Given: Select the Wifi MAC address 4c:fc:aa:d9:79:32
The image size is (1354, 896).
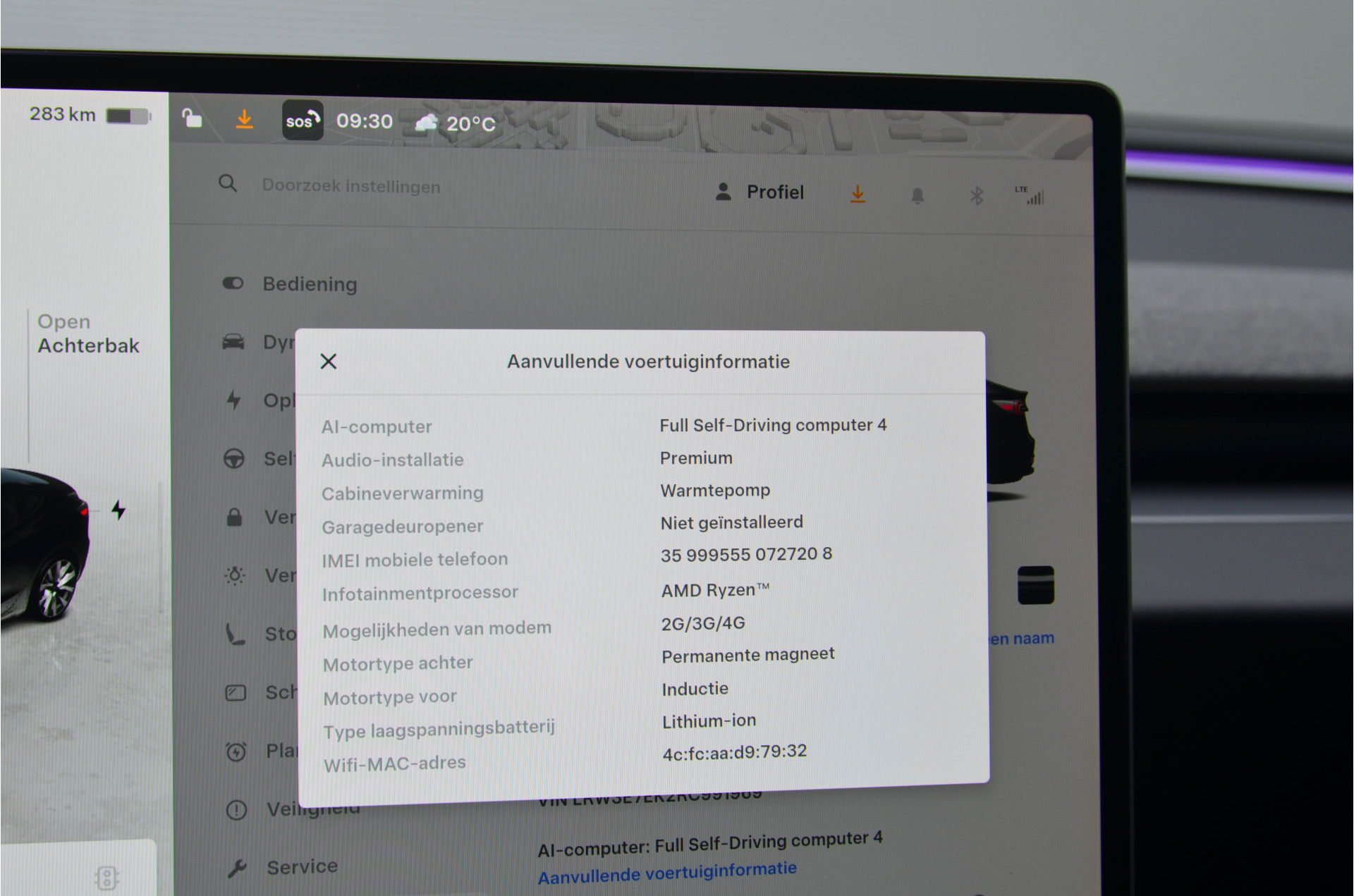Looking at the screenshot, I should pyautogui.click(x=735, y=752).
